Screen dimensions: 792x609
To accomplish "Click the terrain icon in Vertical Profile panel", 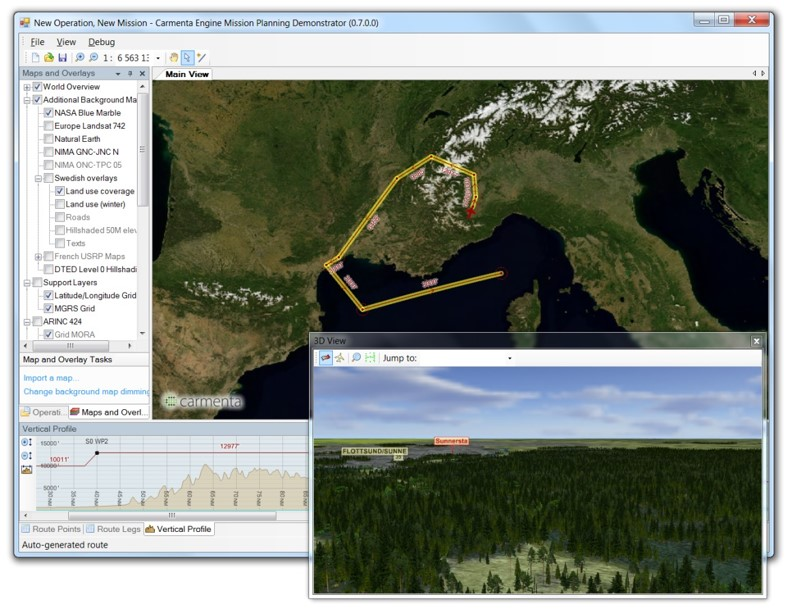I will 27,470.
